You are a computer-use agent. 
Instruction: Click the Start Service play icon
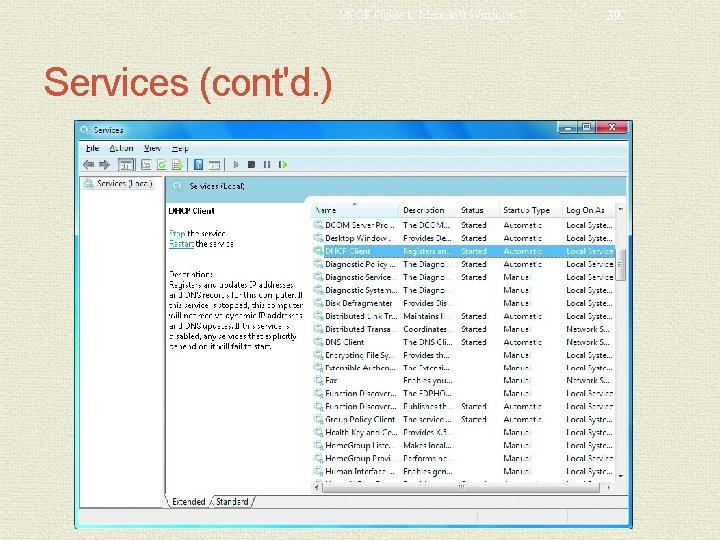pyautogui.click(x=236, y=164)
